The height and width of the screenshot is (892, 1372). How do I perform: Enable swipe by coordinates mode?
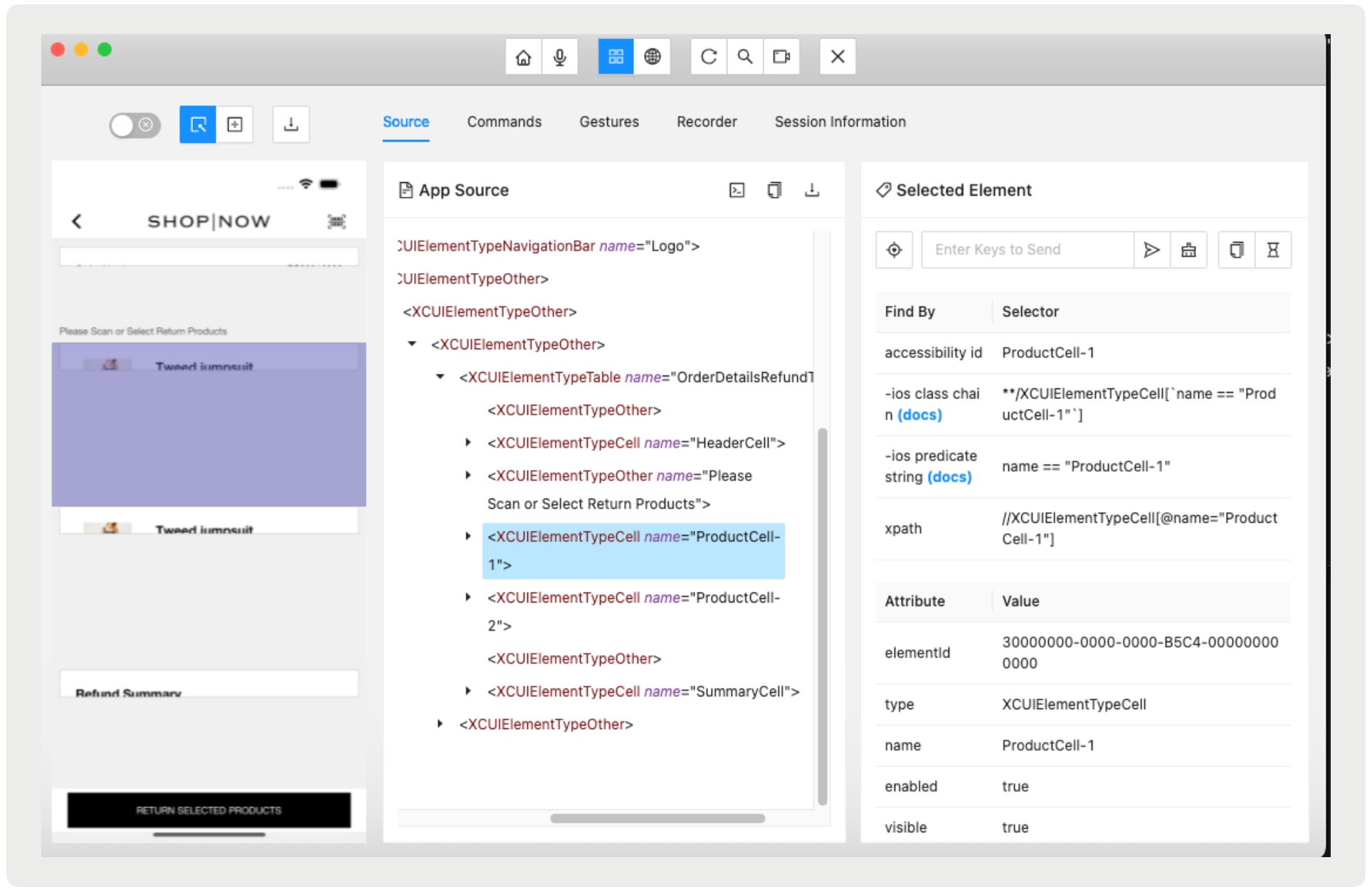[235, 124]
